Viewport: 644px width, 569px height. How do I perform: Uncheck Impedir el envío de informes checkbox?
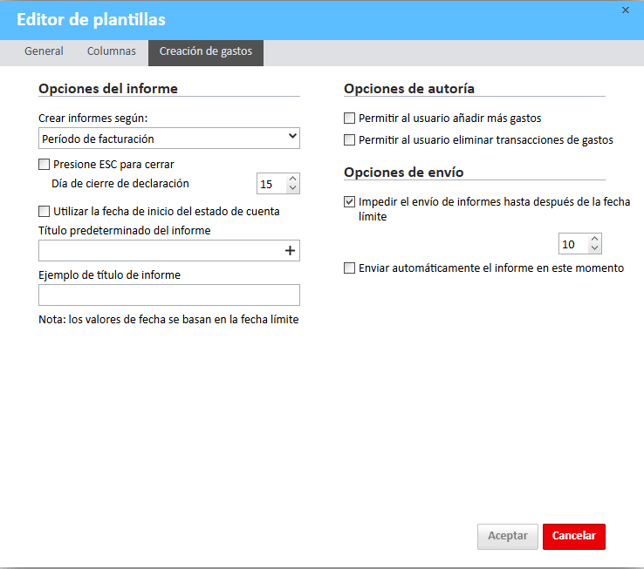pos(349,202)
